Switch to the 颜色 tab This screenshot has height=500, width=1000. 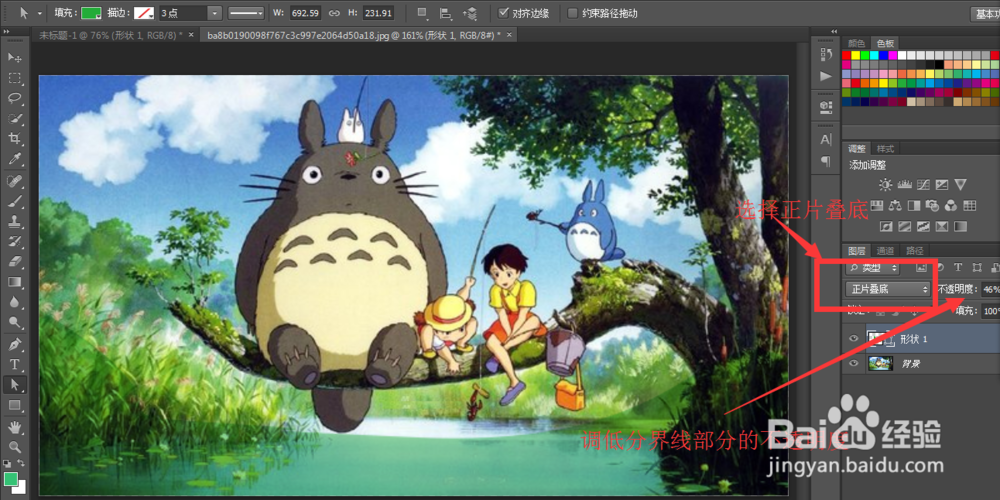[857, 43]
